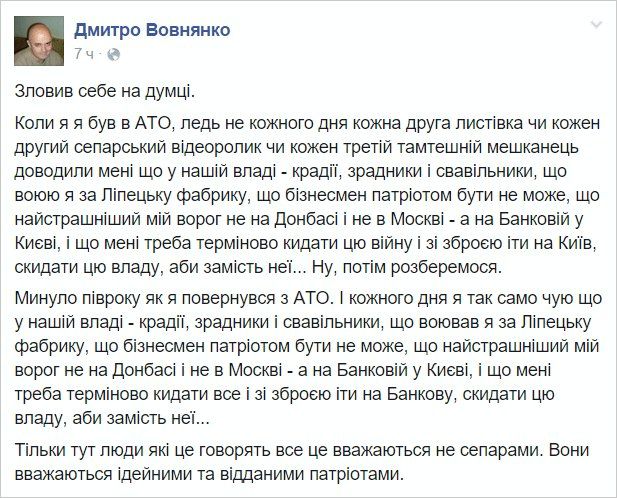Click the opening words "Коли я я був в АТО"
Viewport: 617px width, 498px height.
[x=92, y=124]
